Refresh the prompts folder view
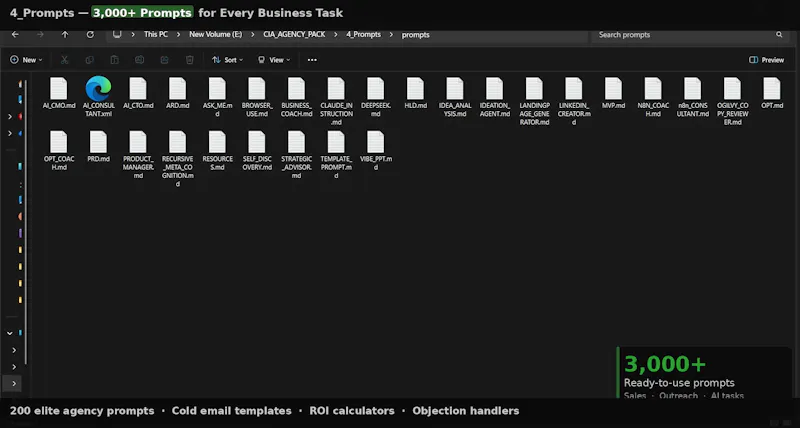The image size is (800, 428). [90, 35]
